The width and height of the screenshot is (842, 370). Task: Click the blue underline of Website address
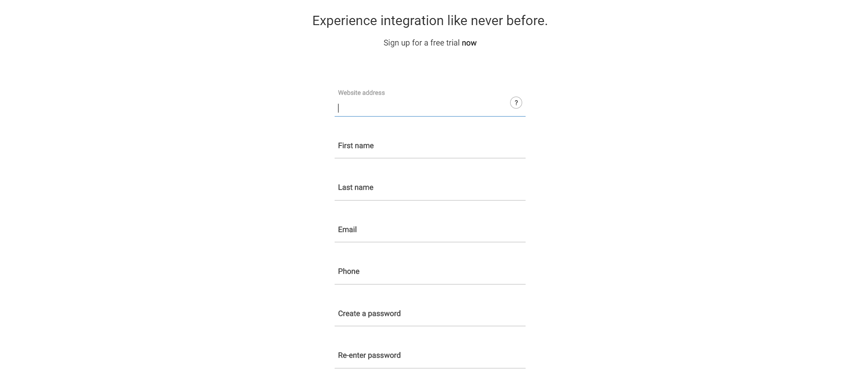[x=430, y=116]
